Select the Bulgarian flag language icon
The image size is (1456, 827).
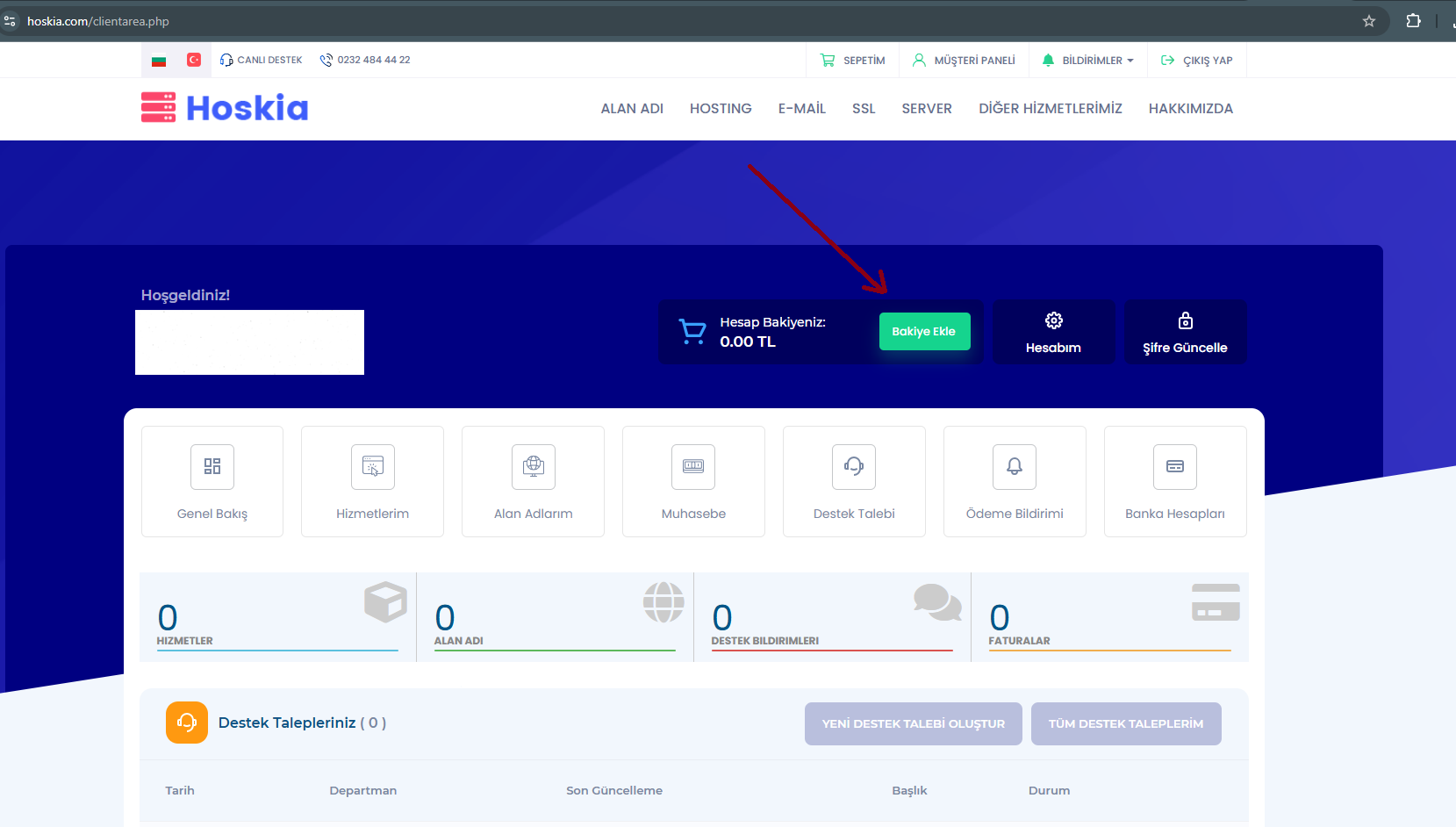[x=159, y=61]
